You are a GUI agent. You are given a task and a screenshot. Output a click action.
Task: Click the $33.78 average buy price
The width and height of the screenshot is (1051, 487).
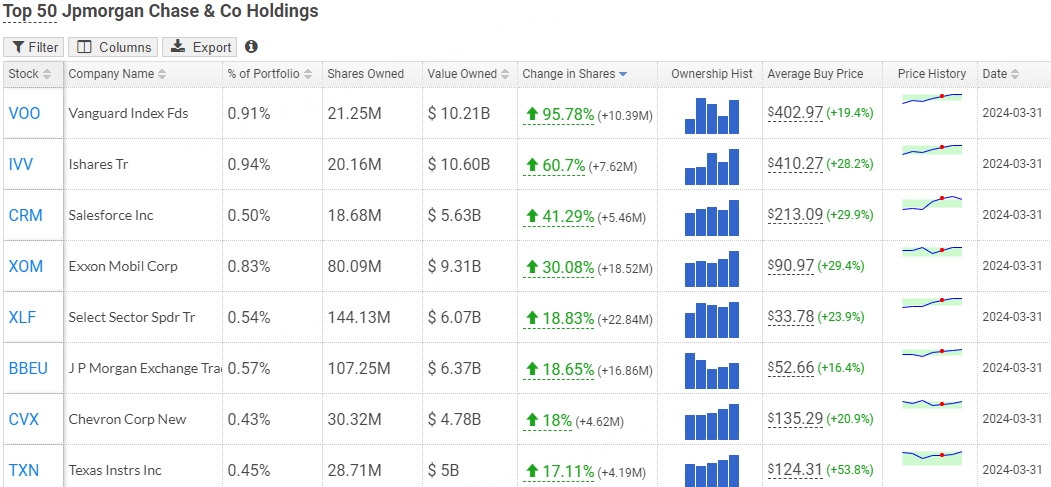click(x=791, y=317)
